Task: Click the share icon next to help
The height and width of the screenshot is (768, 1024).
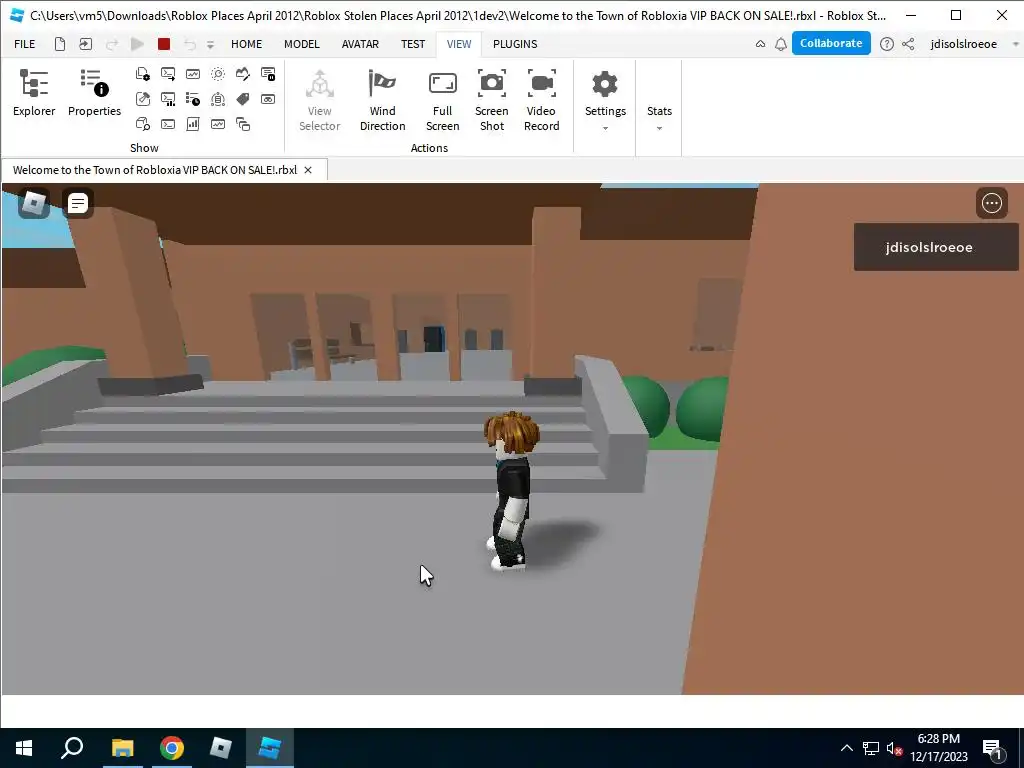Action: tap(908, 44)
